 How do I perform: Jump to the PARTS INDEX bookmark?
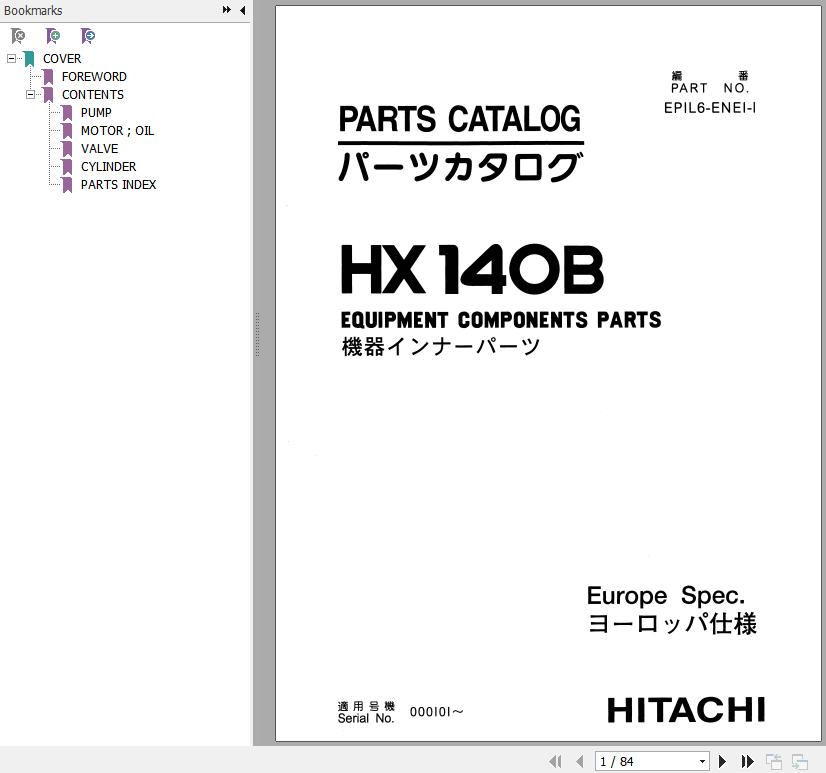pos(119,184)
